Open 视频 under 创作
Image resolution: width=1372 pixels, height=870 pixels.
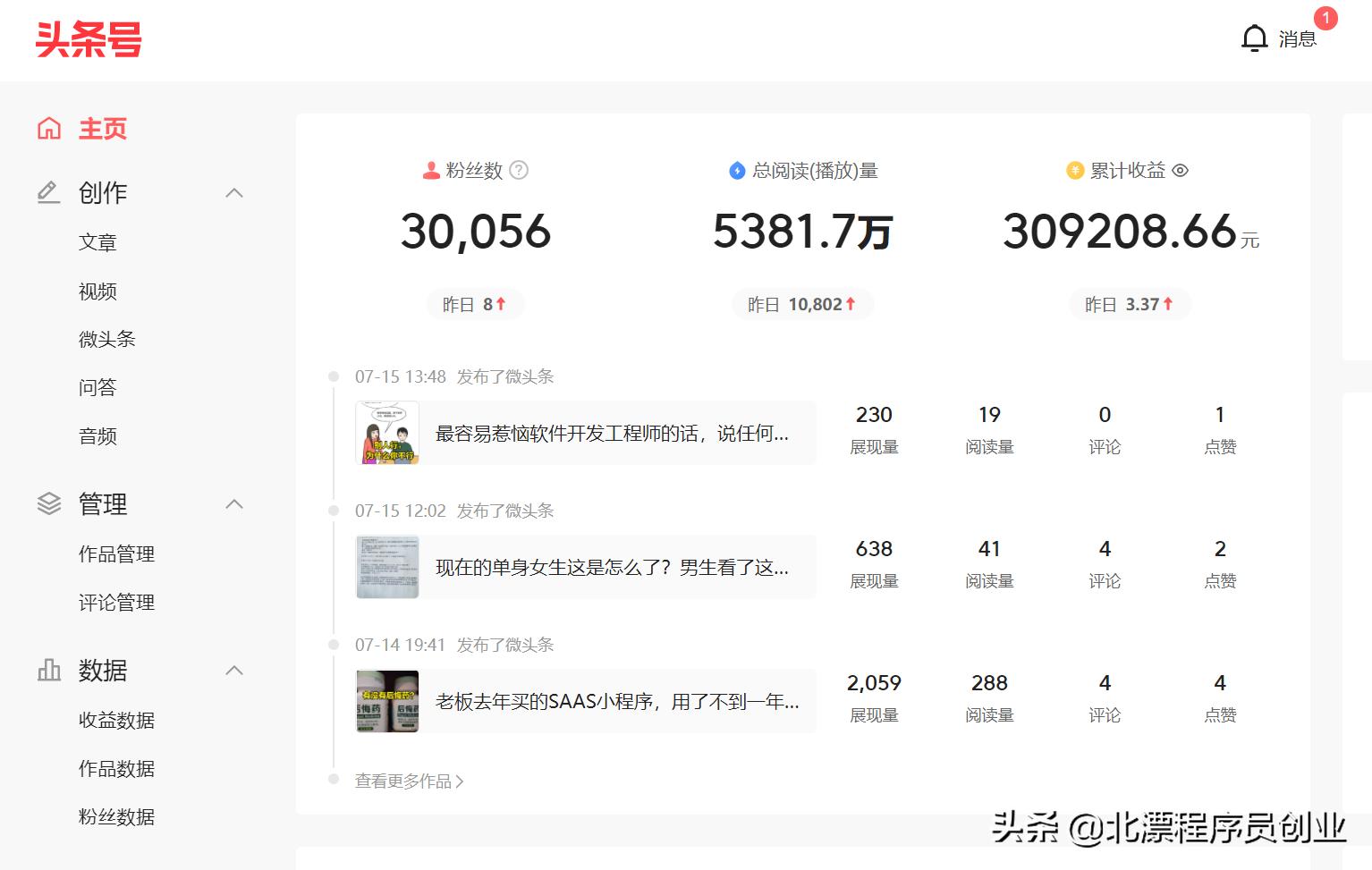(x=97, y=291)
